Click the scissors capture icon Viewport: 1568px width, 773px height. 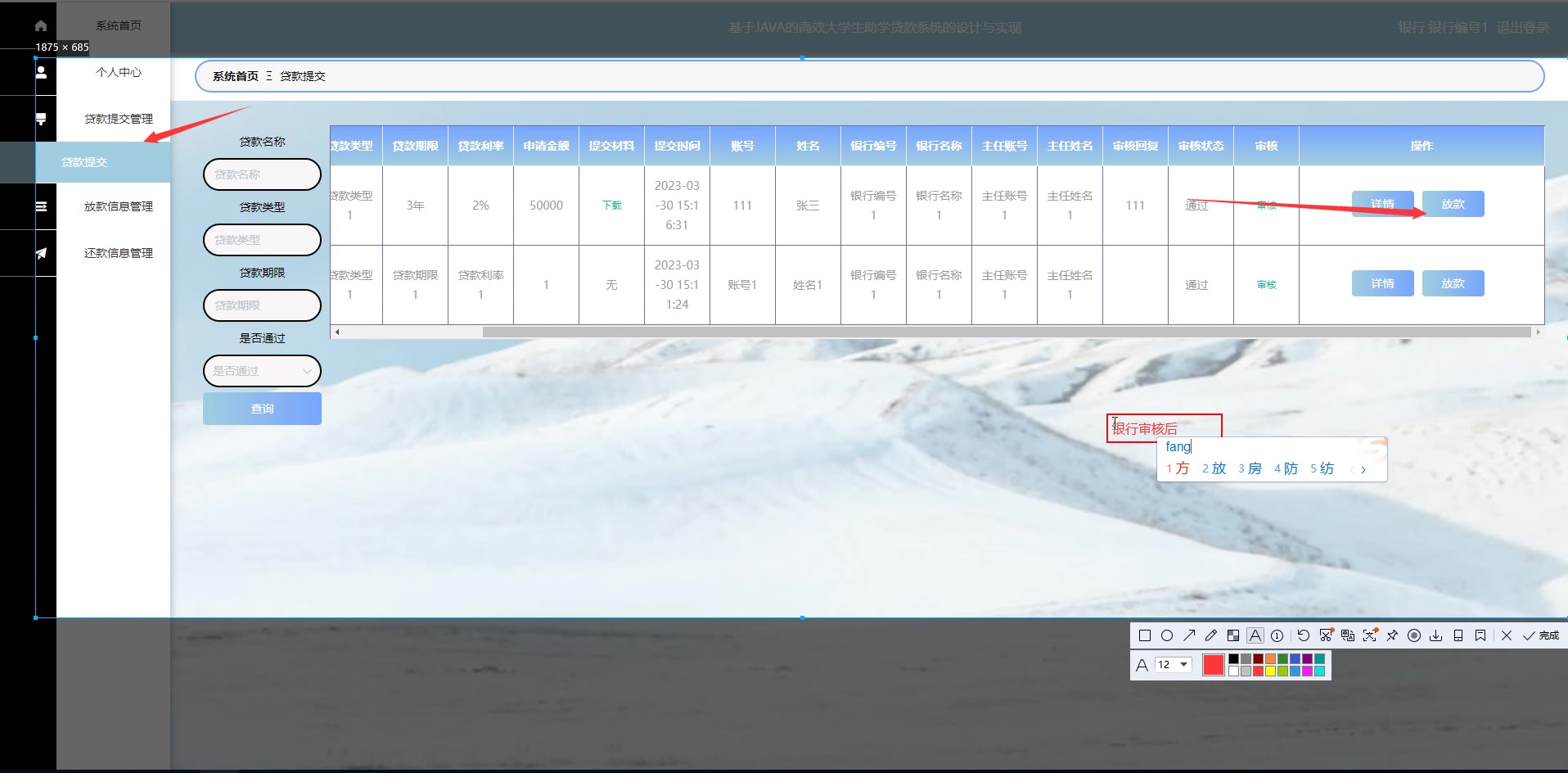pos(1326,635)
